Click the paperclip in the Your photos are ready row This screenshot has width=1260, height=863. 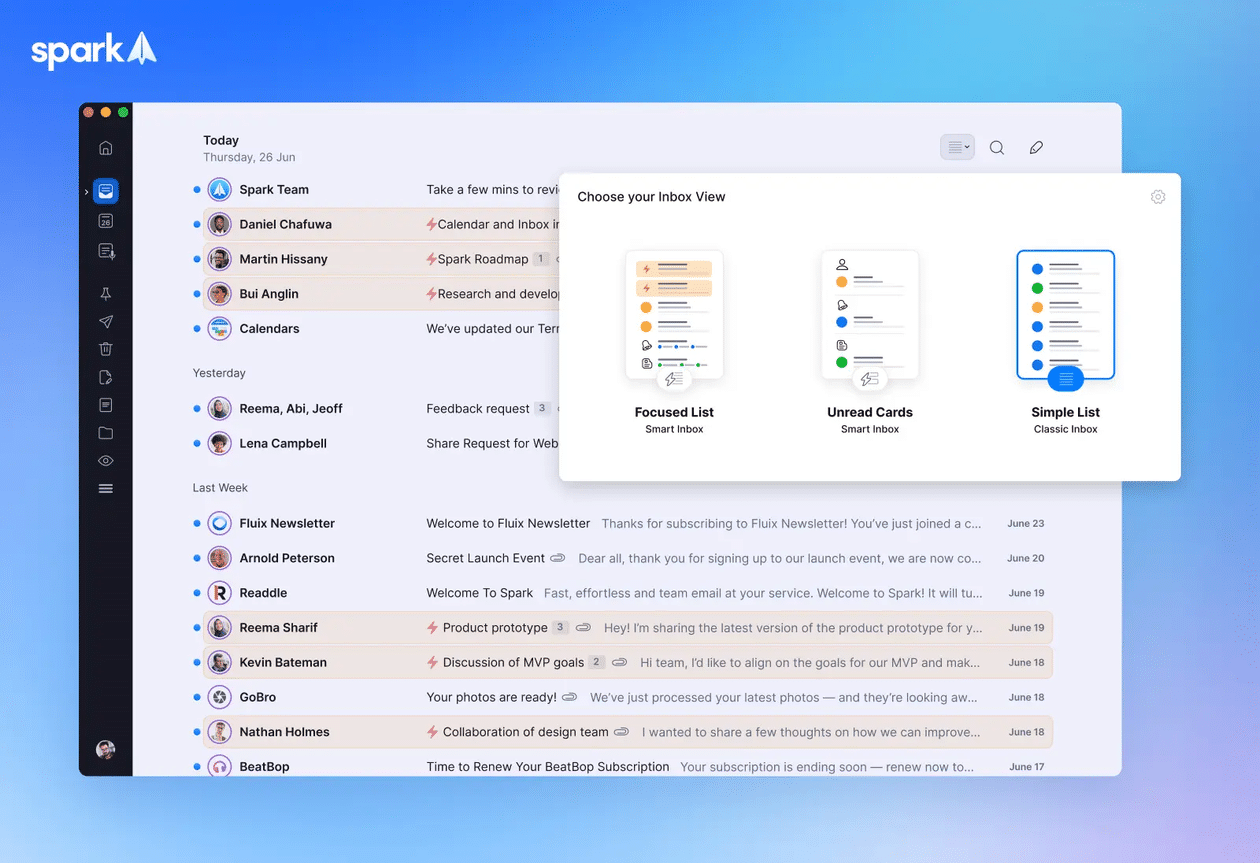coord(570,697)
